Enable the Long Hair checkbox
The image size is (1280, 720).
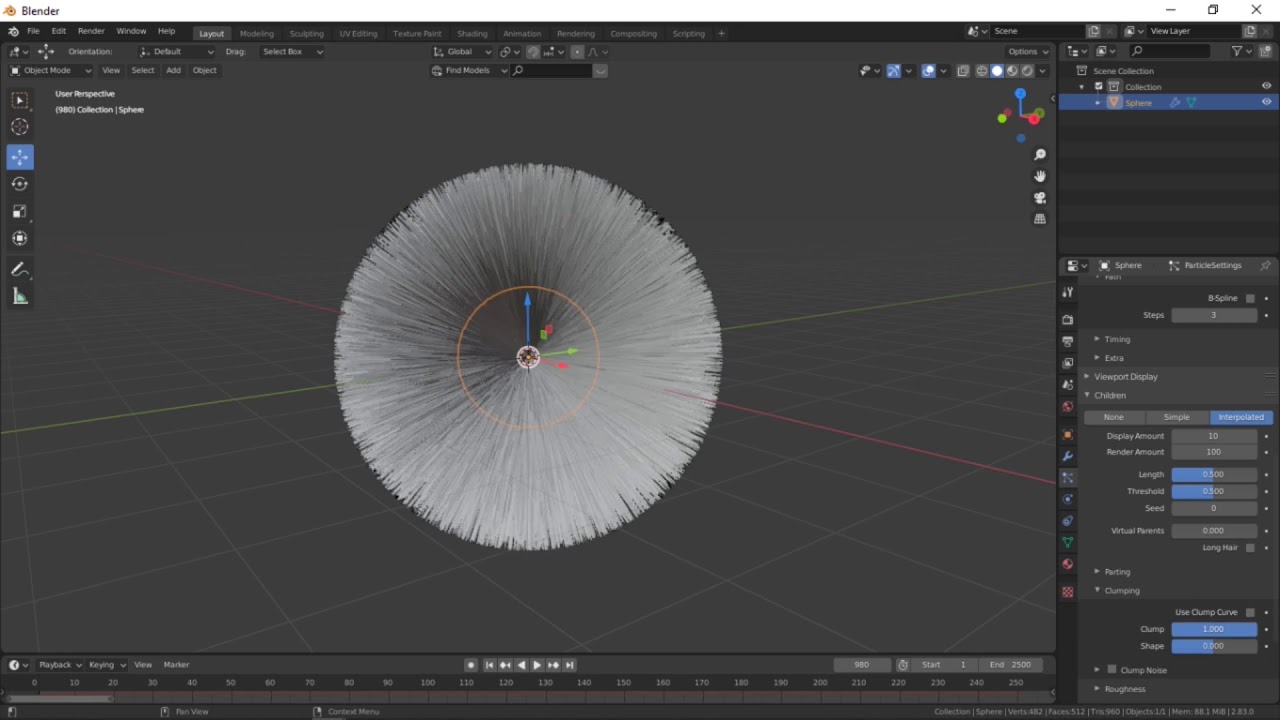coord(1250,548)
